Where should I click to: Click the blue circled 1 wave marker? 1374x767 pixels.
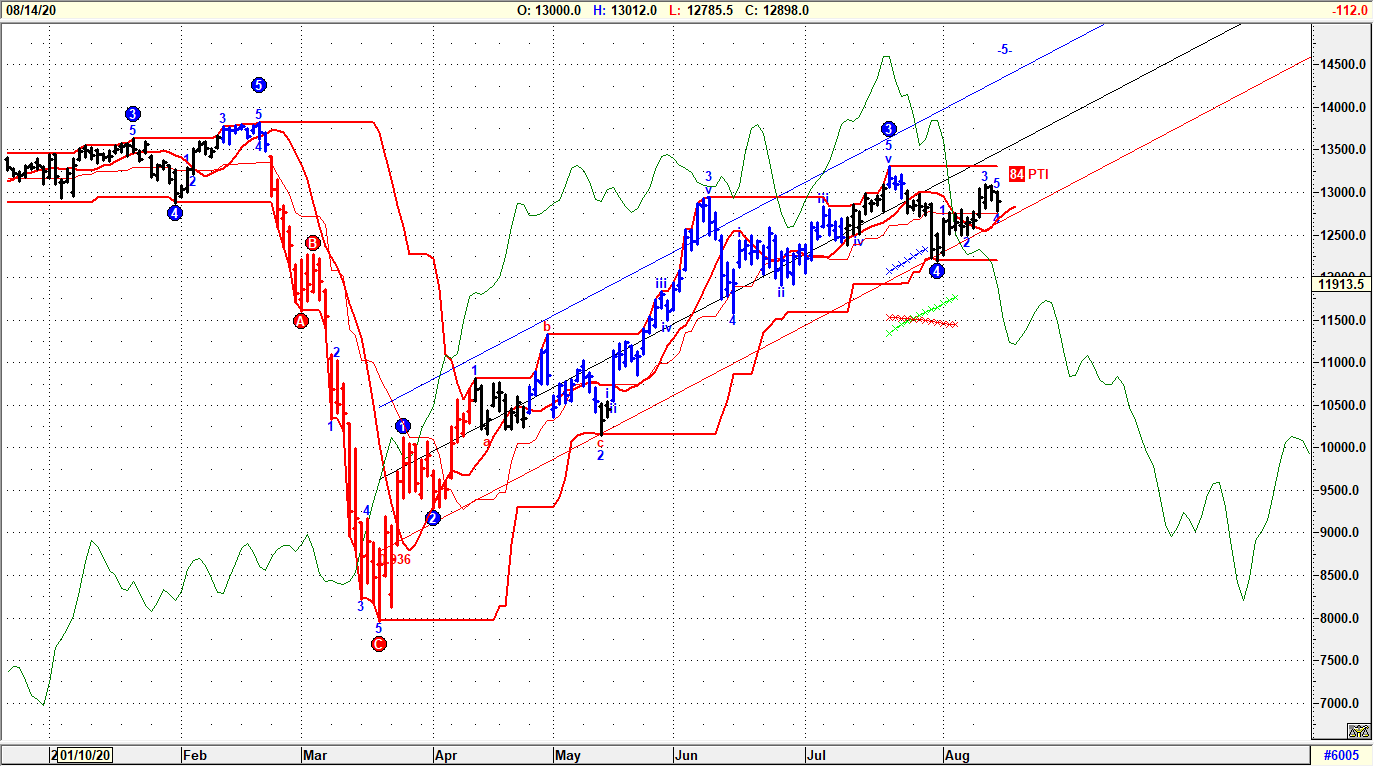[403, 426]
